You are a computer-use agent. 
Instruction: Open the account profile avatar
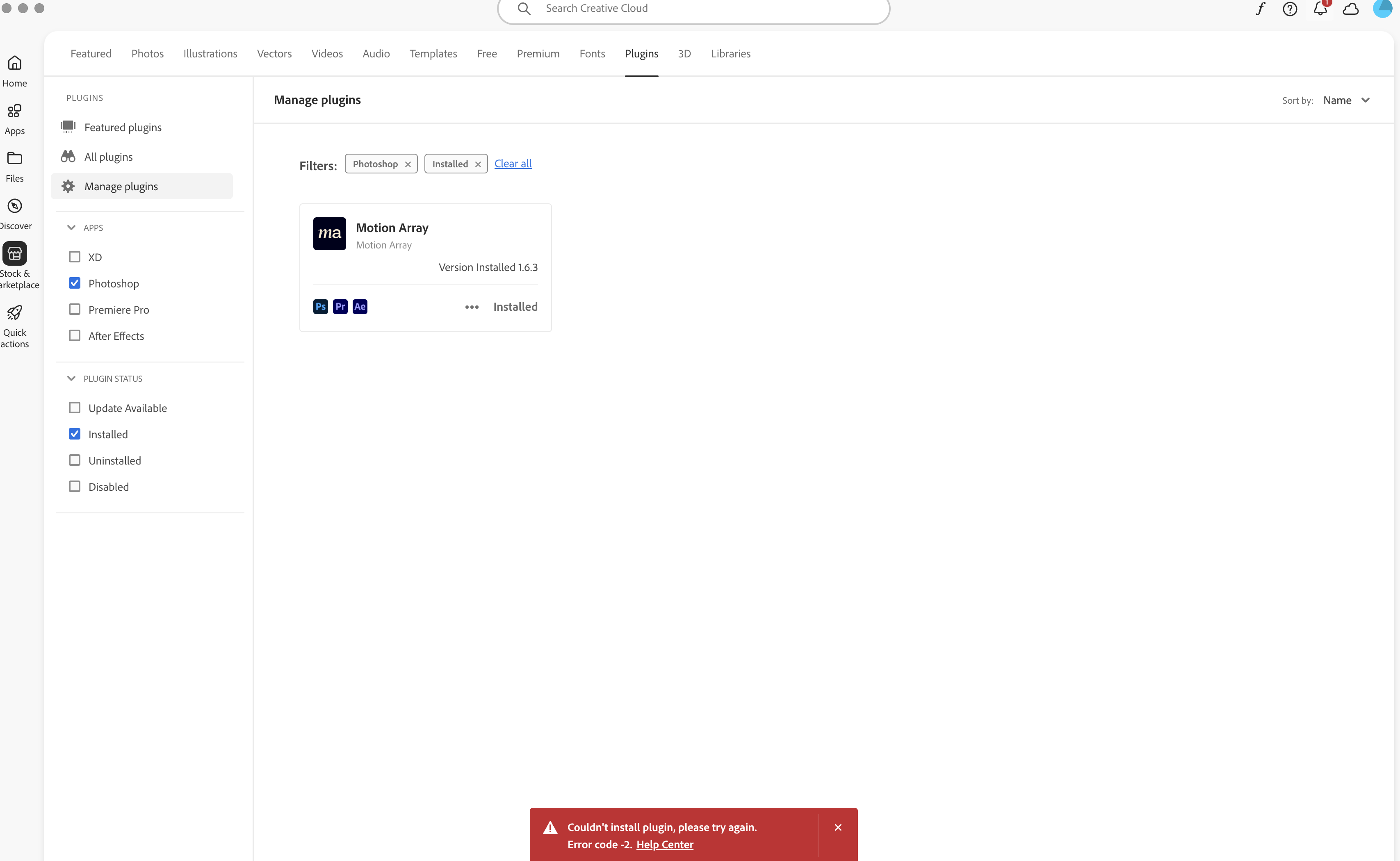pyautogui.click(x=1382, y=8)
